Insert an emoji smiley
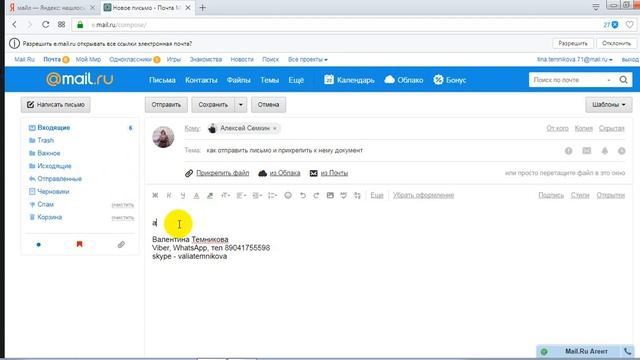640x360 pixels. click(x=288, y=196)
